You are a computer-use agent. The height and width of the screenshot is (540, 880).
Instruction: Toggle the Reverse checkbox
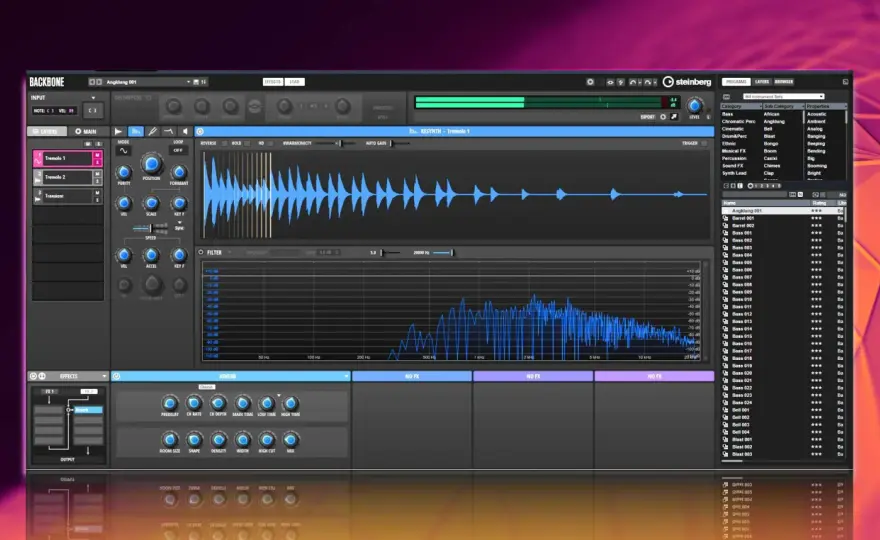[224, 144]
